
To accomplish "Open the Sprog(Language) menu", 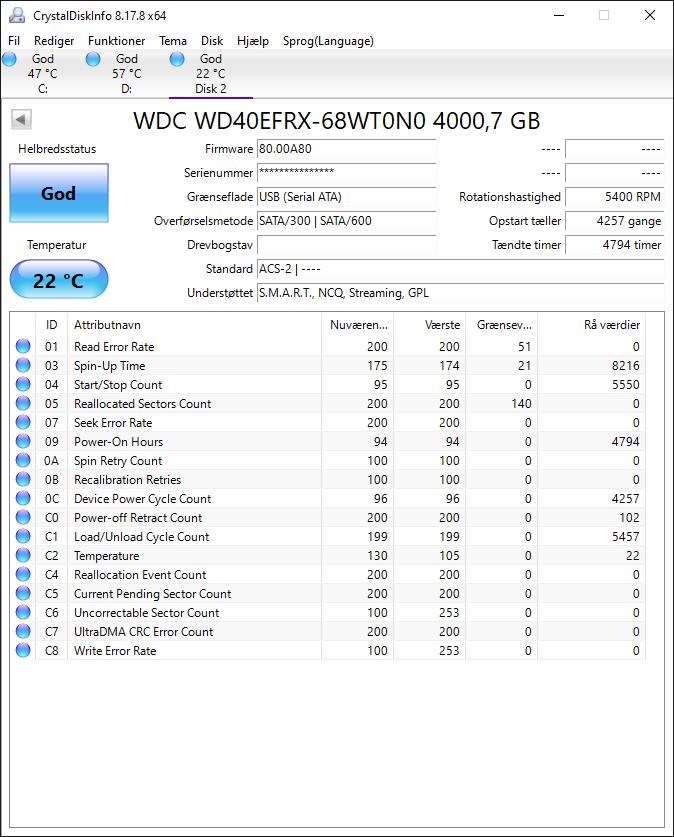I will click(328, 41).
